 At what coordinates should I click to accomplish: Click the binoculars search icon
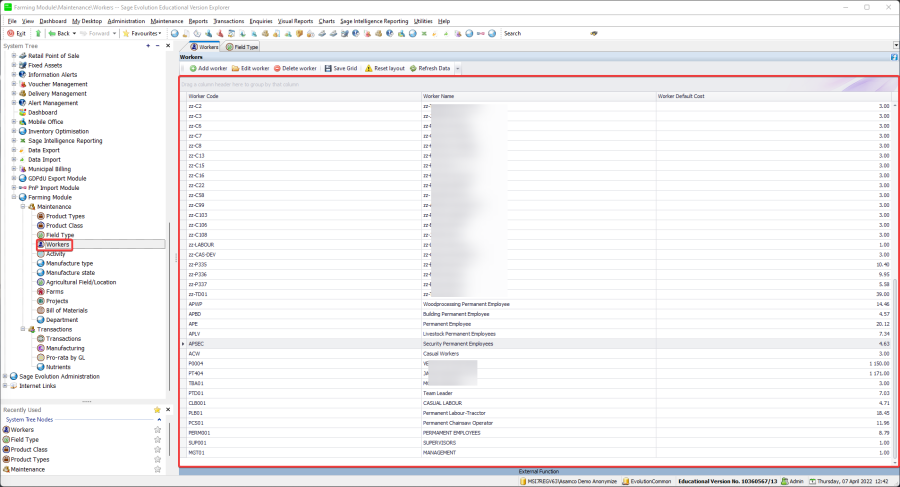click(x=594, y=33)
